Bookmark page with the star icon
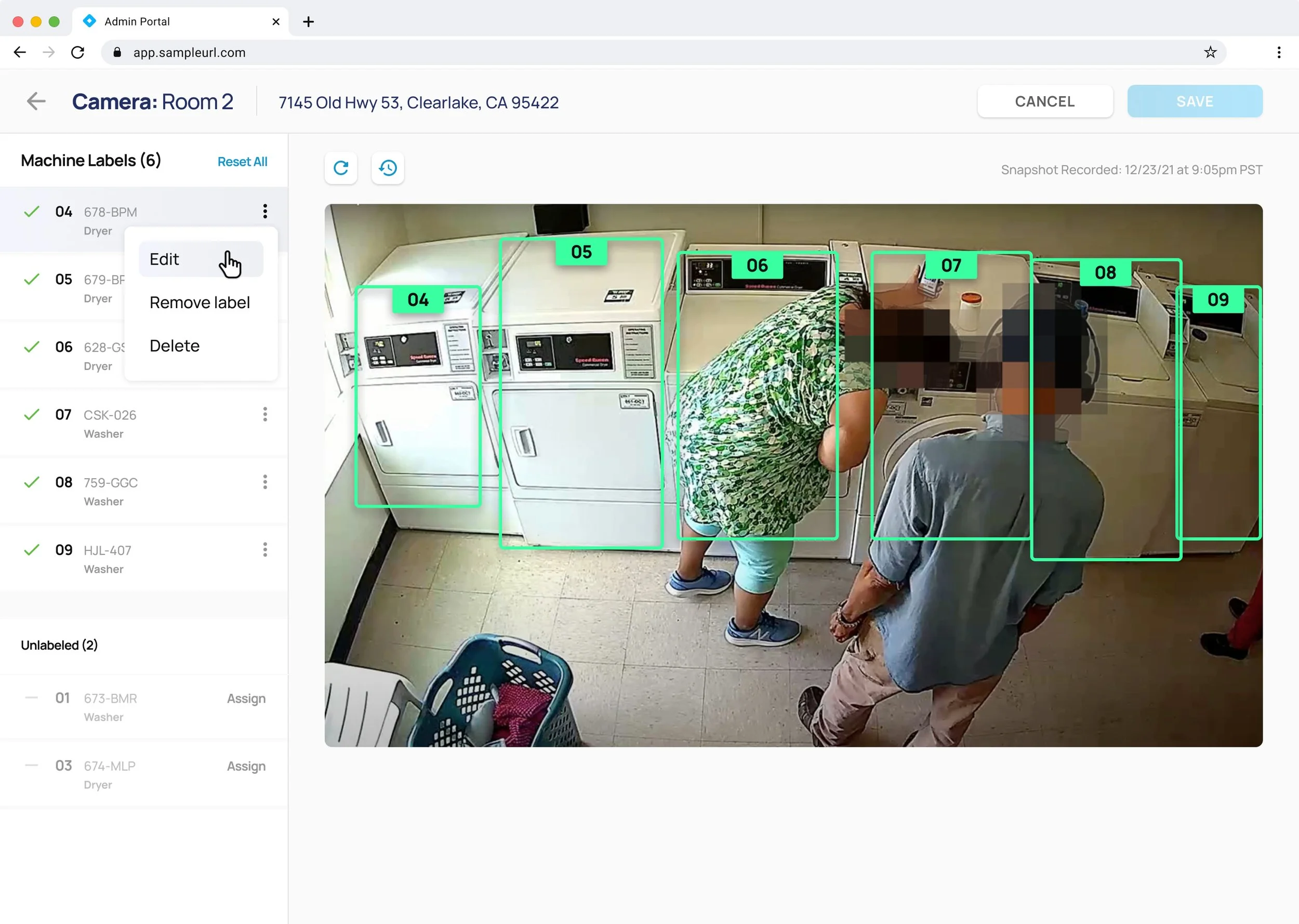This screenshot has height=924, width=1299. 1210,52
